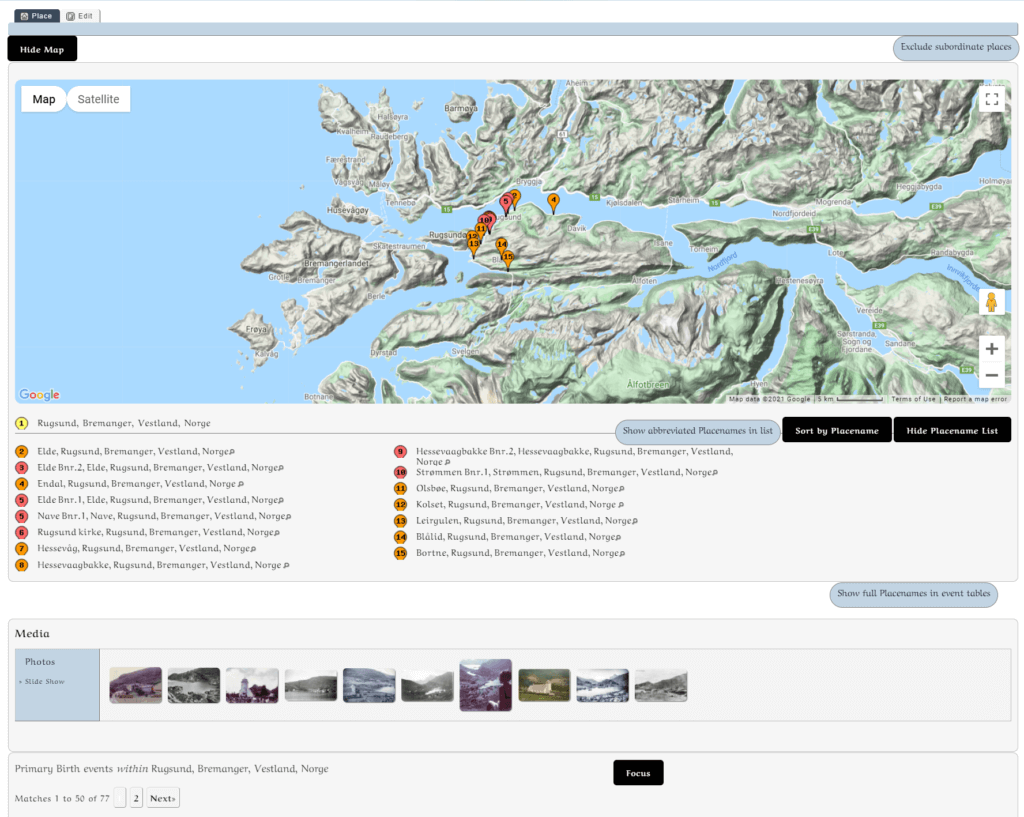
Task: Zoom out on the map
Action: point(991,375)
